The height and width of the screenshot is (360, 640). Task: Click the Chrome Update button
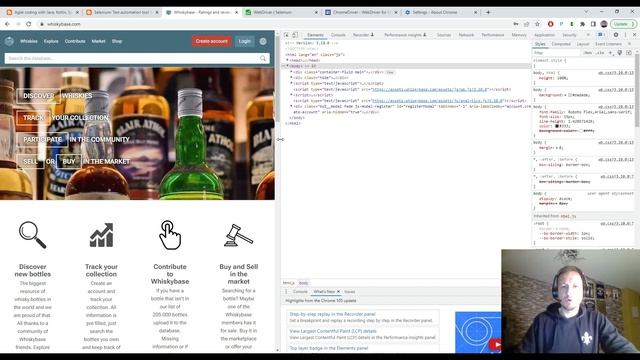[x=624, y=24]
